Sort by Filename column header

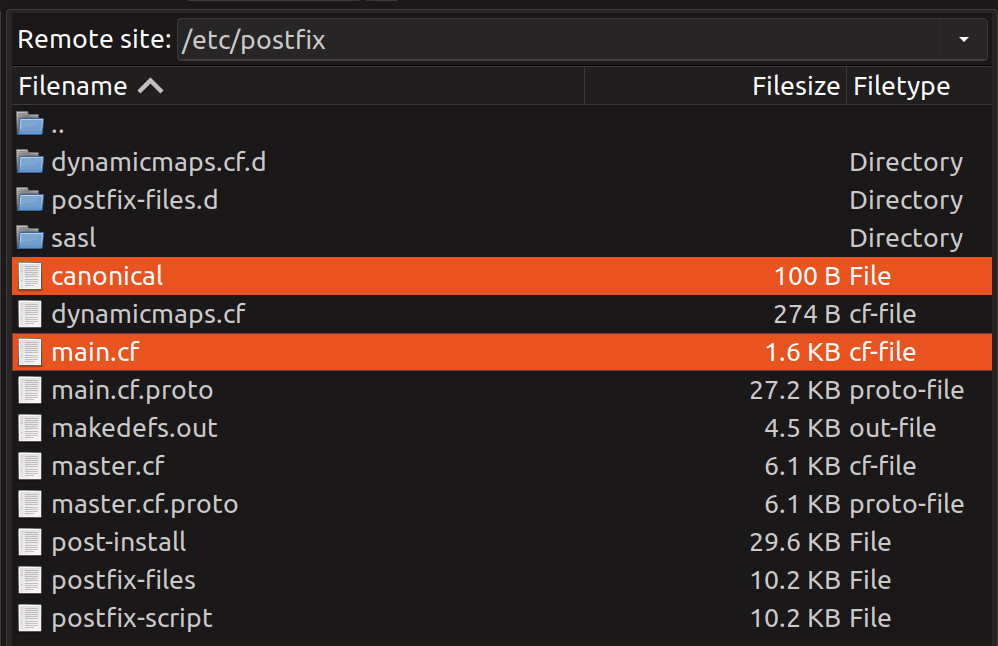298,86
